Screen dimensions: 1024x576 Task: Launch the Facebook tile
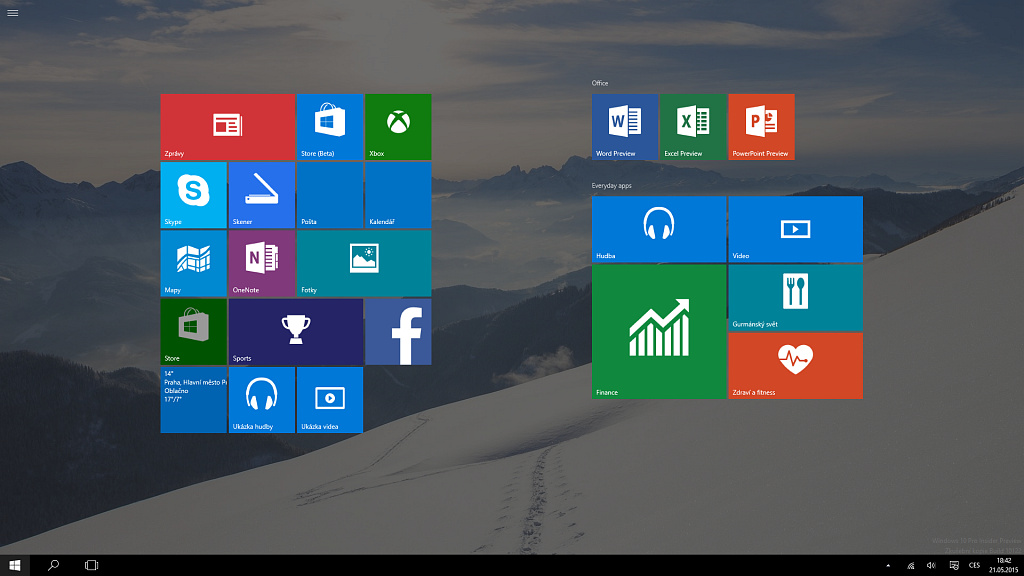pos(398,332)
